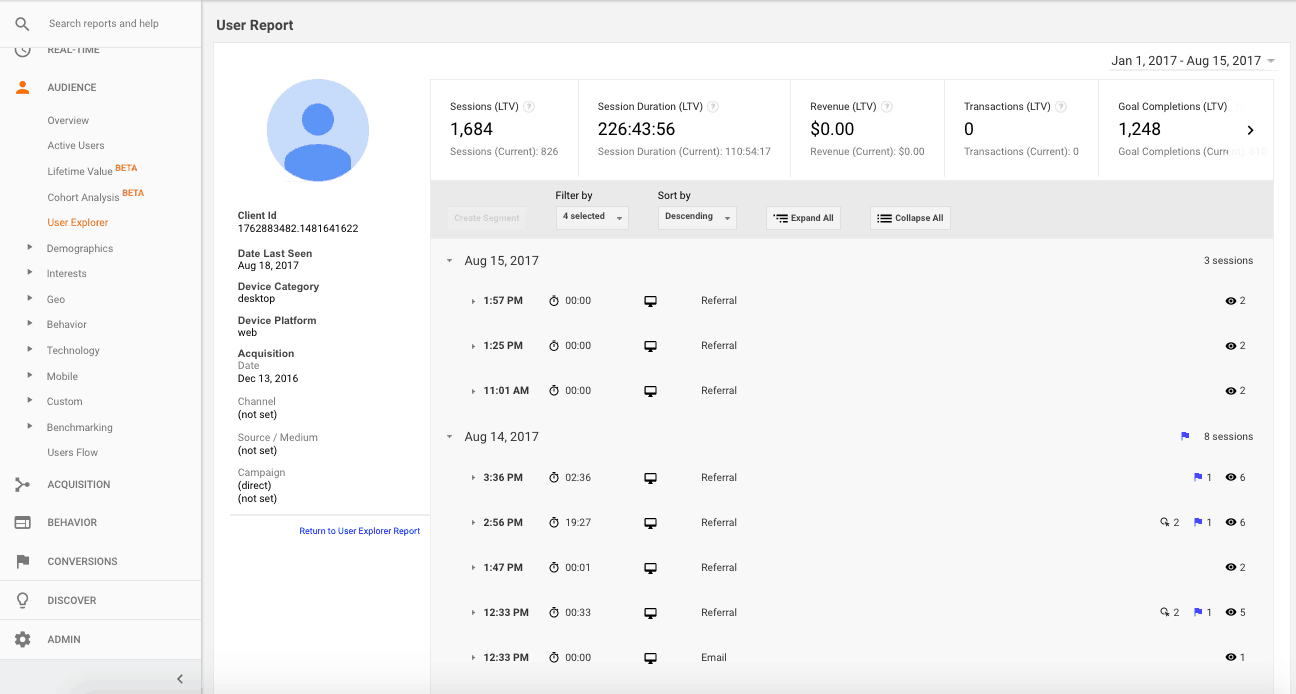The width and height of the screenshot is (1296, 694).
Task: Click the Expand All button
Action: 803,217
